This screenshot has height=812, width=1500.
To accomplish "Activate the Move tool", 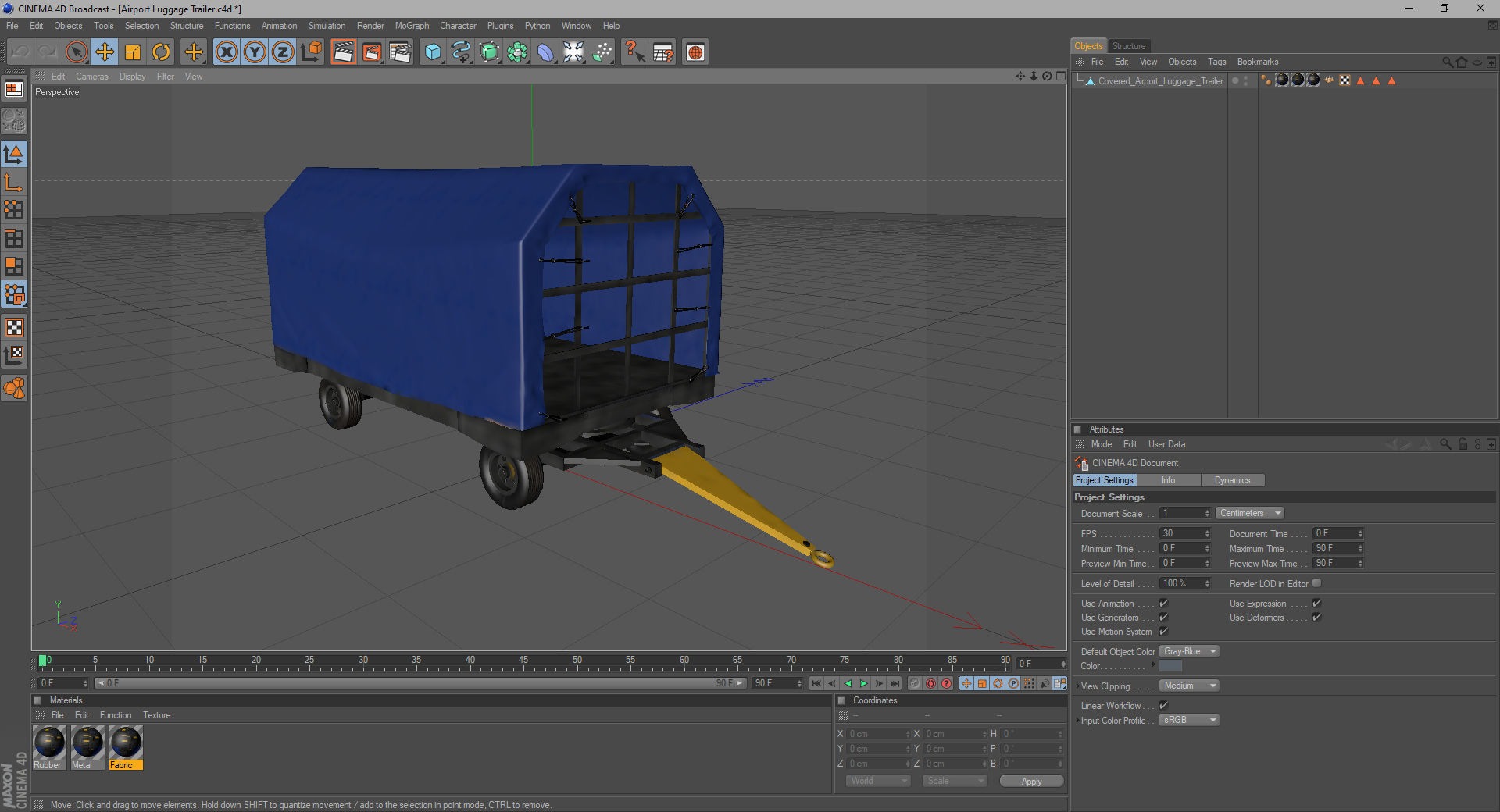I will pyautogui.click(x=104, y=52).
